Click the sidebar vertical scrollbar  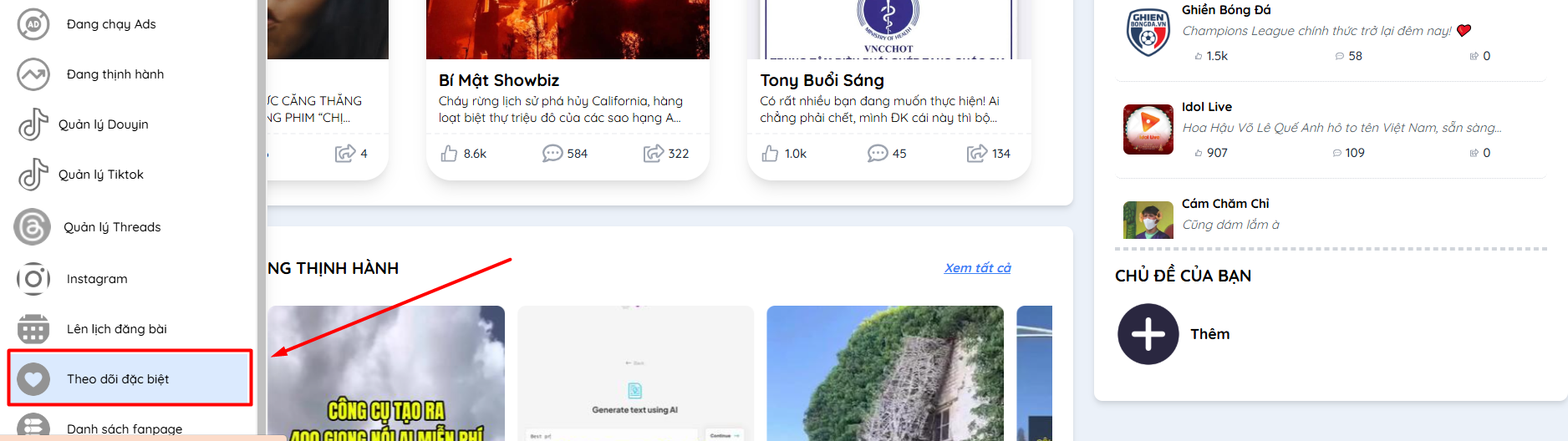click(261, 209)
